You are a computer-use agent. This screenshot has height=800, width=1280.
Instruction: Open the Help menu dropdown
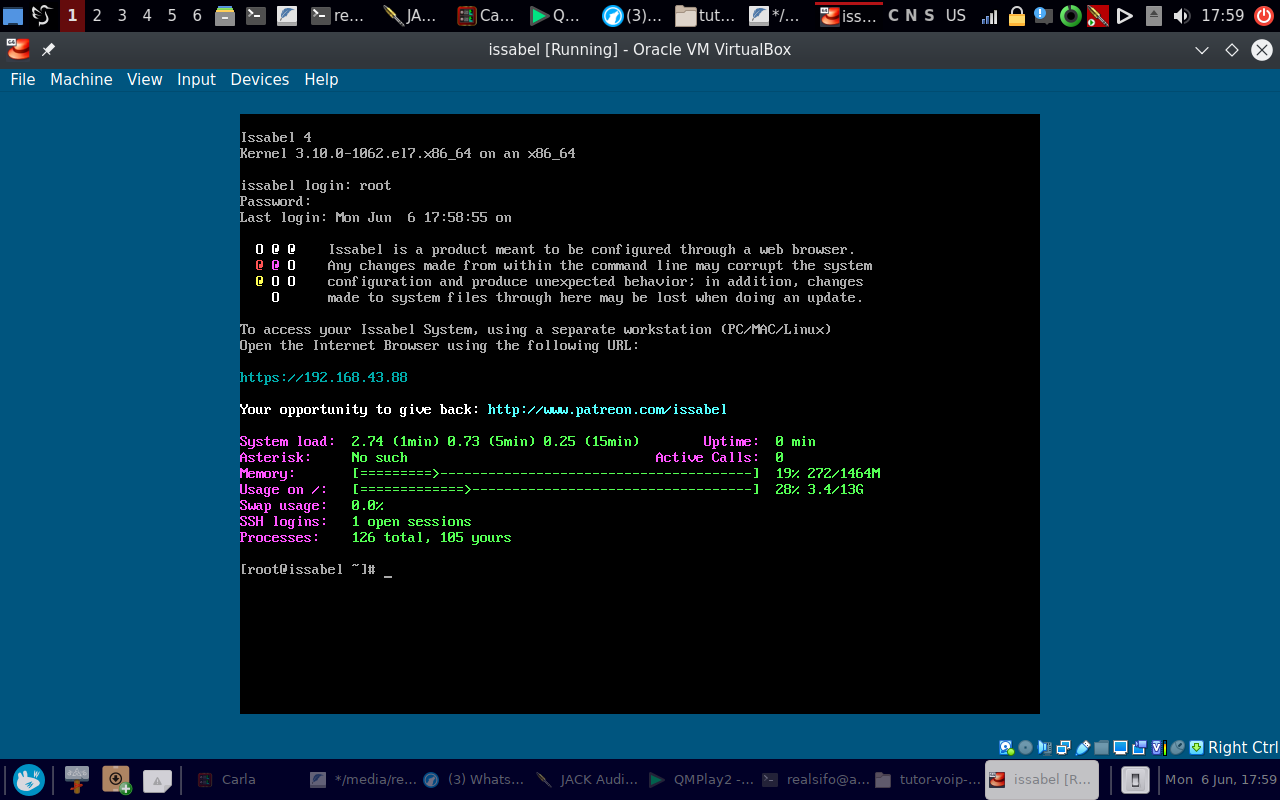coord(321,80)
